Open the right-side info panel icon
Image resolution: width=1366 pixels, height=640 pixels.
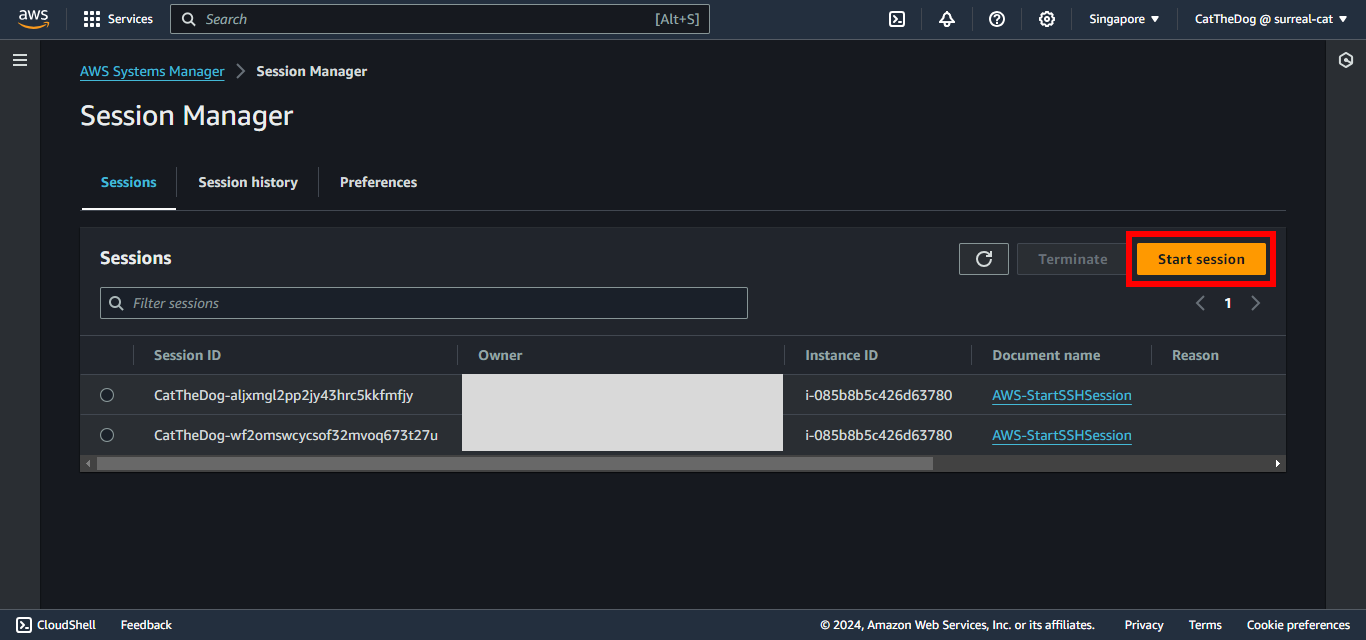[1345, 61]
